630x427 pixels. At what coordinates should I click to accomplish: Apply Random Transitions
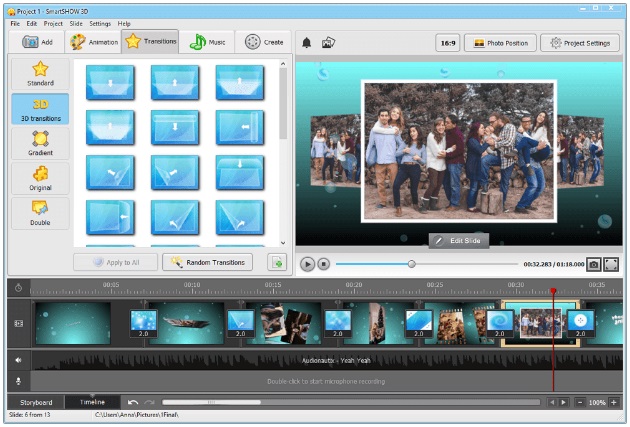click(207, 262)
